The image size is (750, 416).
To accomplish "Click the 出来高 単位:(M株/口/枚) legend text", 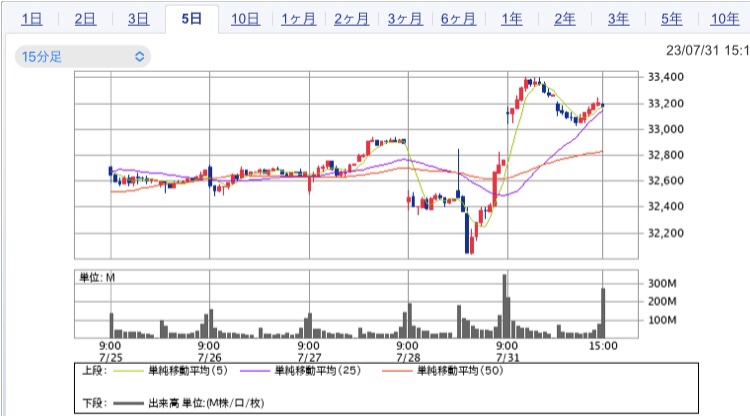I will coord(206,403).
